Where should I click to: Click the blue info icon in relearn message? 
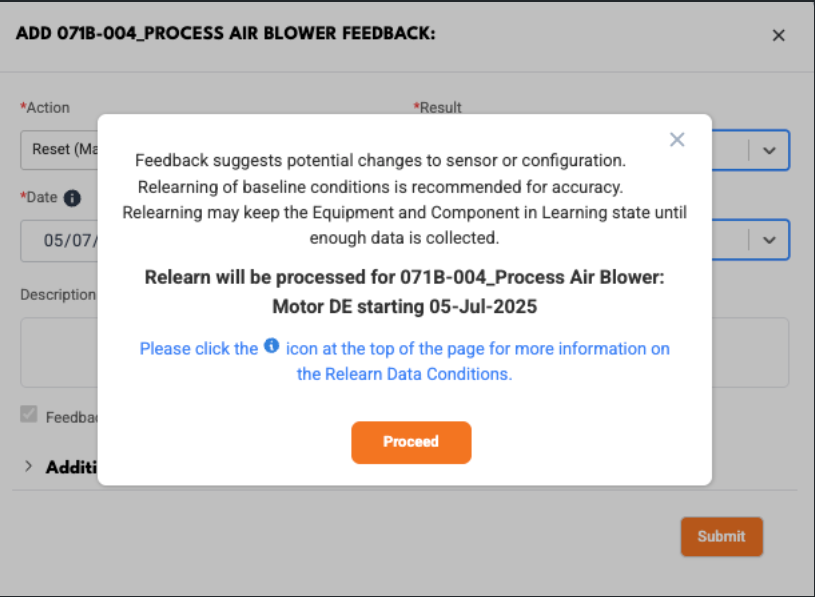pyautogui.click(x=271, y=346)
